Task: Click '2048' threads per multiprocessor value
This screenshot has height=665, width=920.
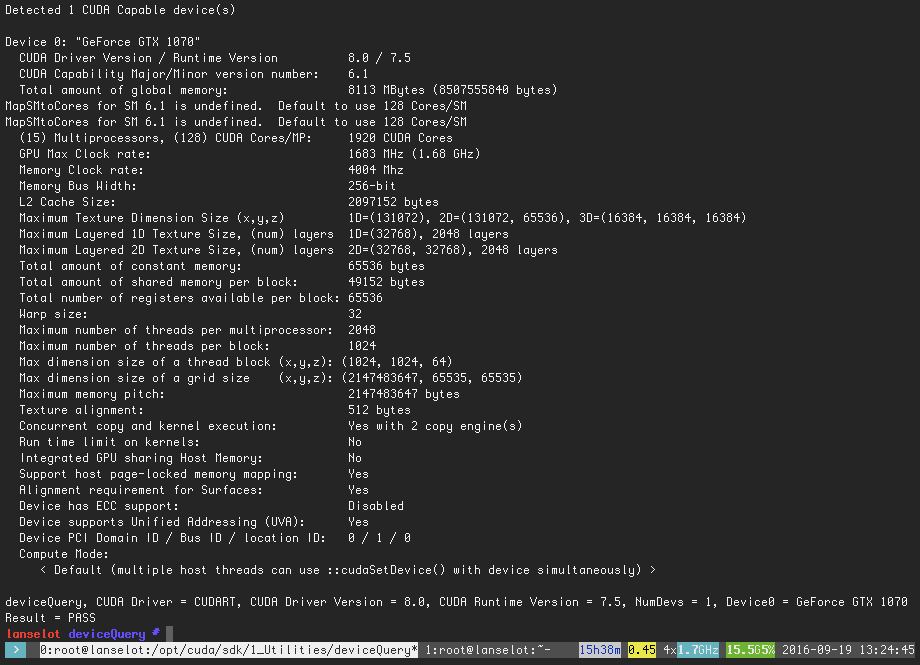Action: point(361,330)
